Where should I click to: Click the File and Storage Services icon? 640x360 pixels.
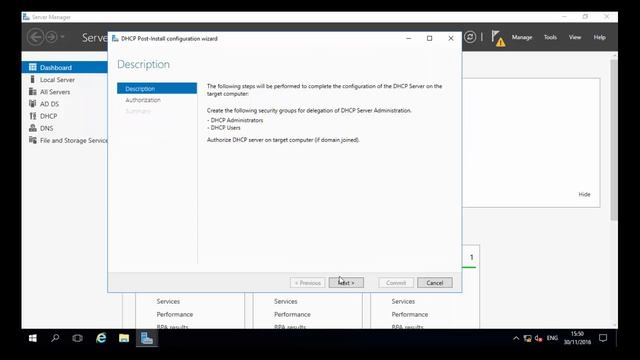[33, 140]
